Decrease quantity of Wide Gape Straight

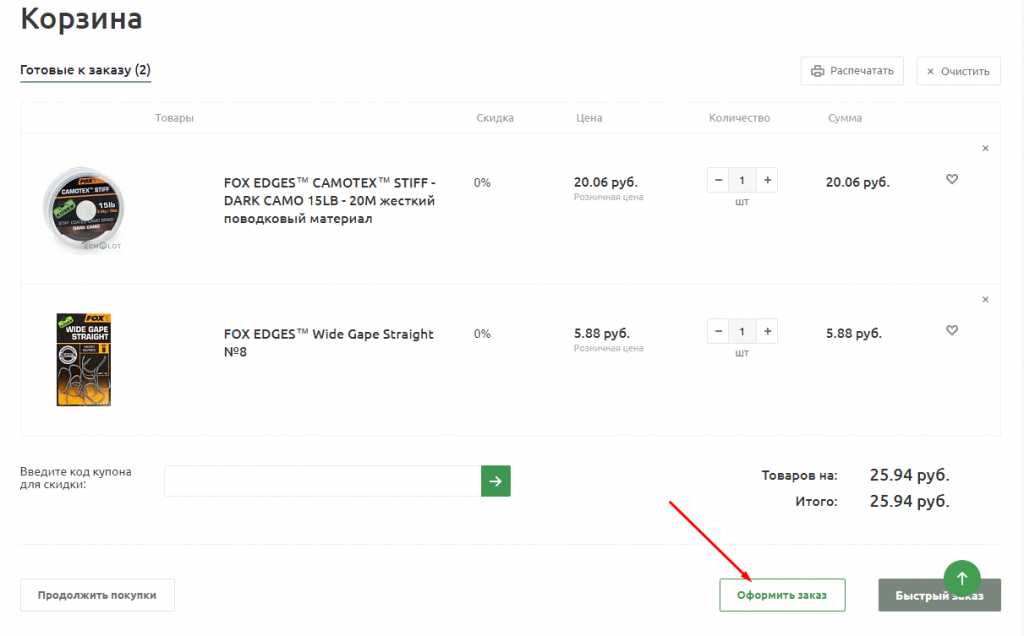click(718, 331)
